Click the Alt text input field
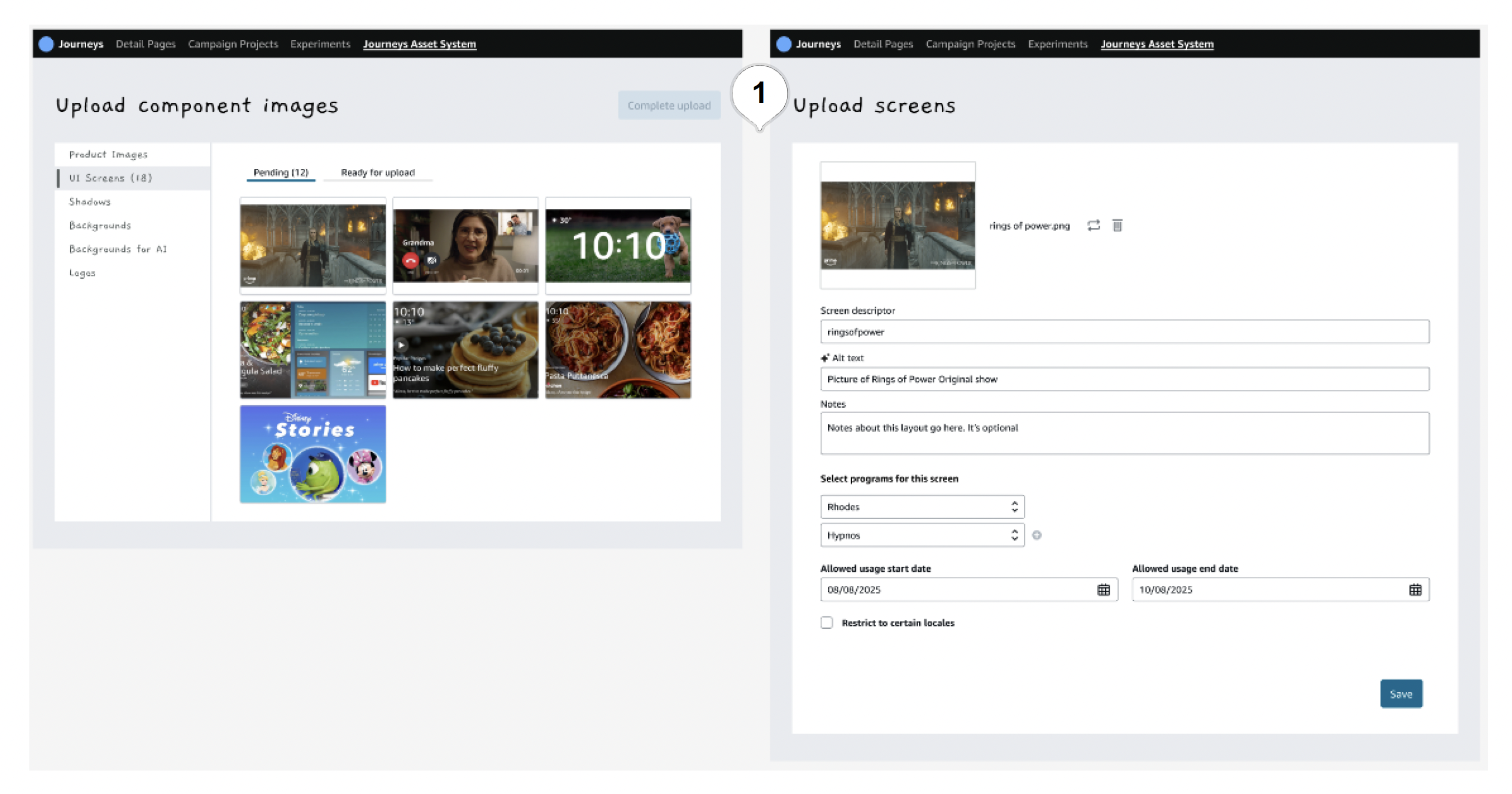The height and width of the screenshot is (794, 1512). click(1124, 379)
